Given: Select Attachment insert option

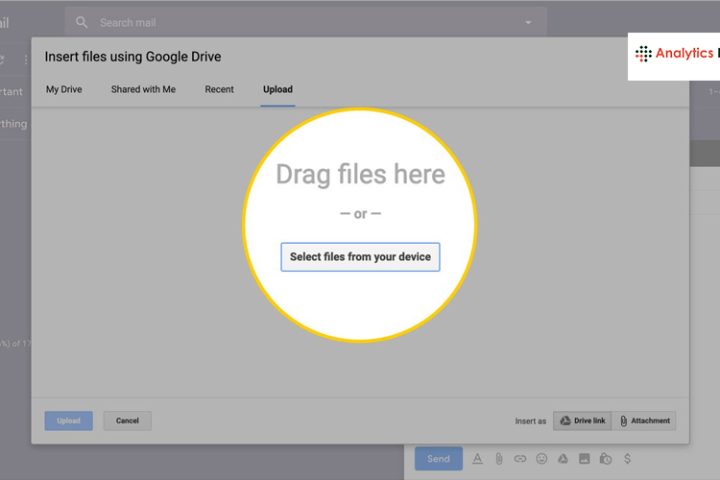Looking at the screenshot, I should [645, 421].
